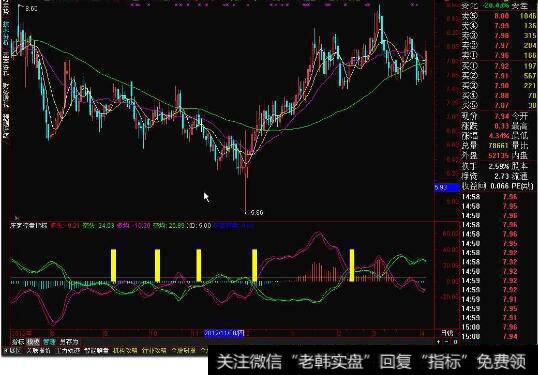Select the 卖① 7.96 ask row

click(499, 55)
